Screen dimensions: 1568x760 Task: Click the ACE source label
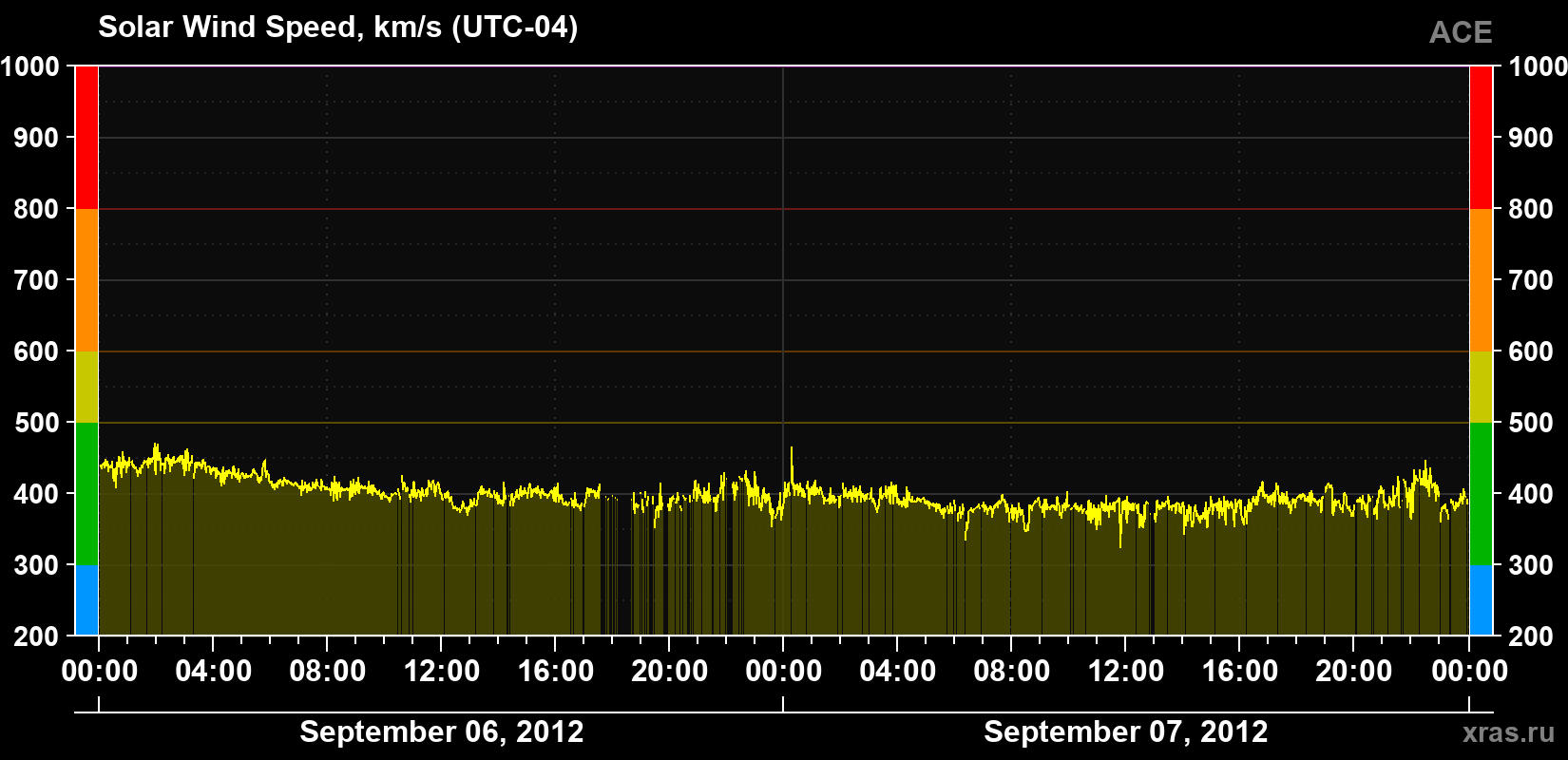1461,32
